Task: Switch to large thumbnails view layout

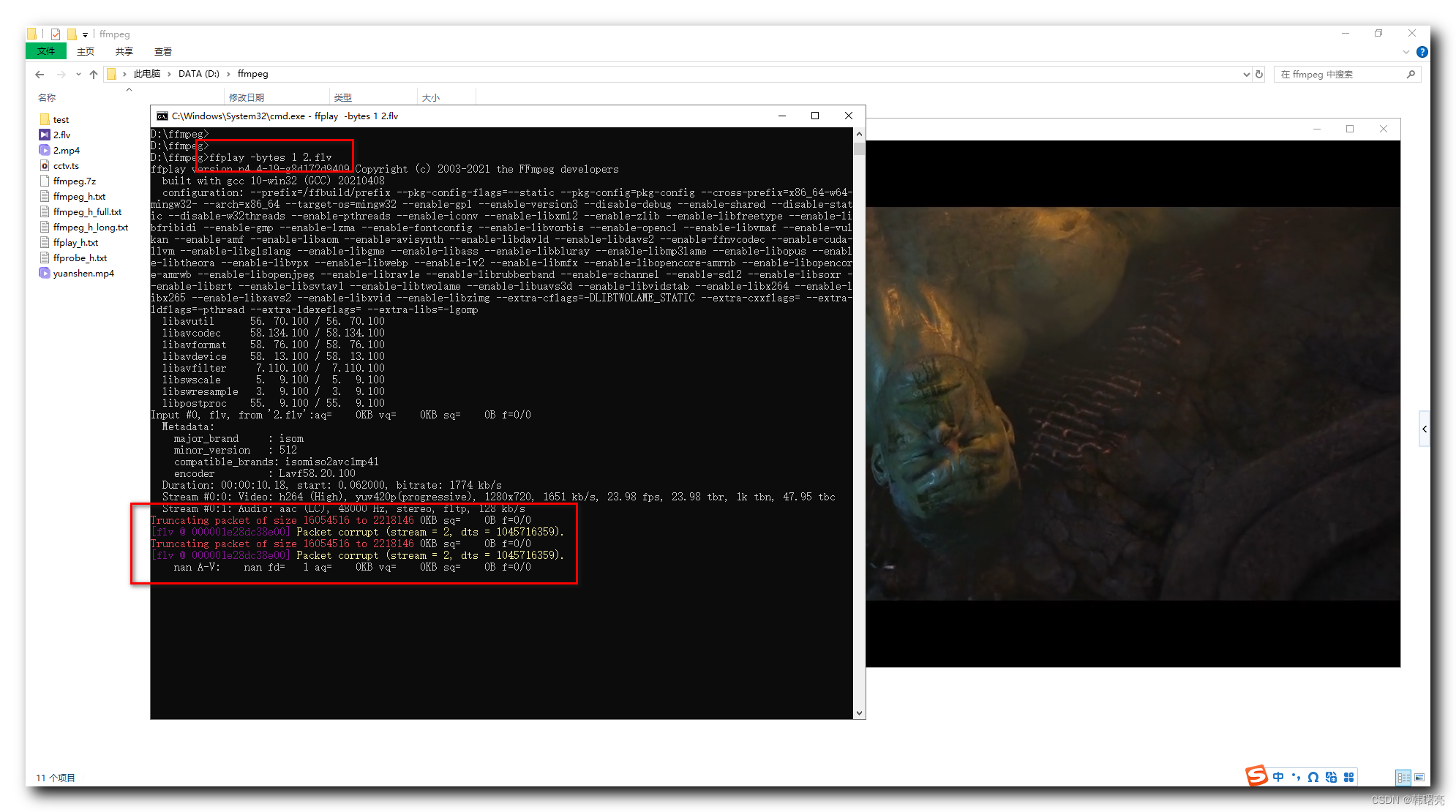Action: (x=1419, y=777)
